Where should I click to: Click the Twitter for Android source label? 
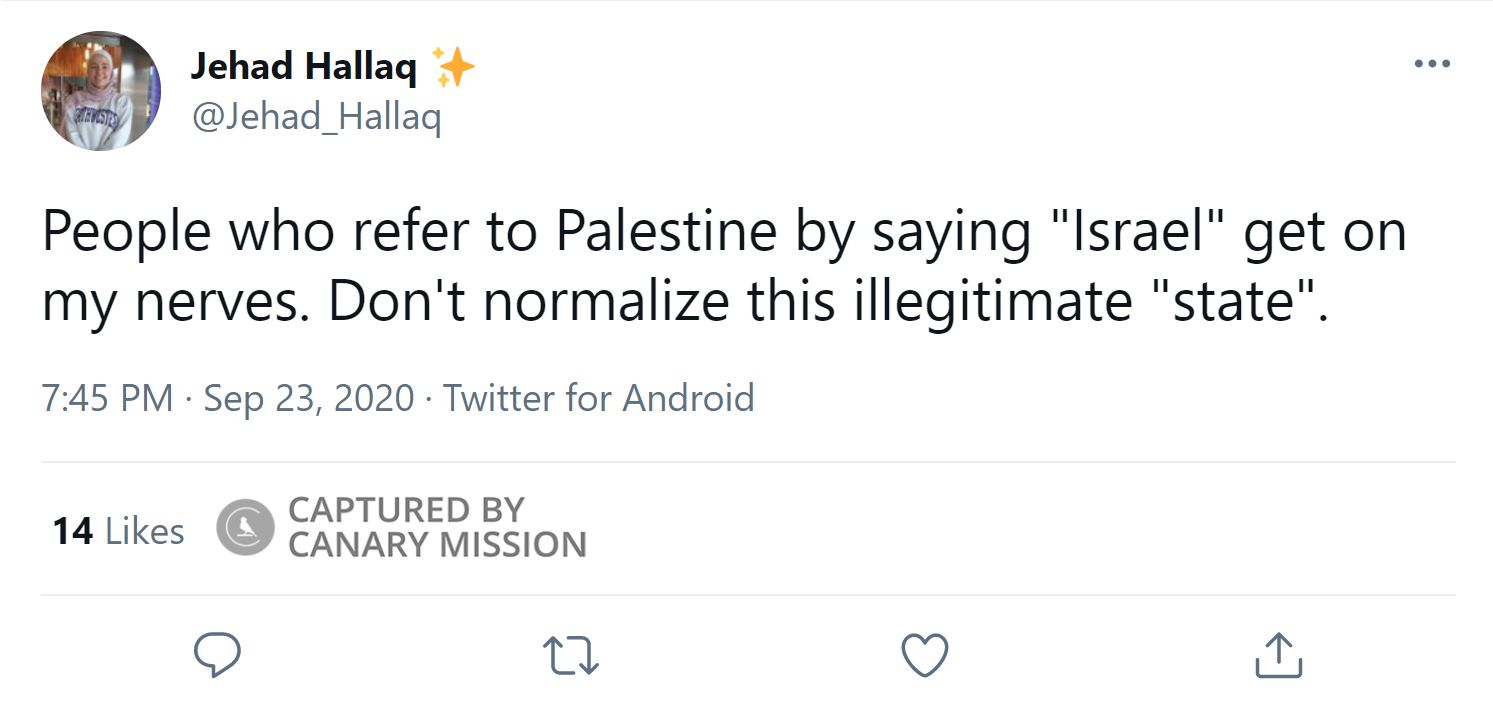pyautogui.click(x=598, y=398)
